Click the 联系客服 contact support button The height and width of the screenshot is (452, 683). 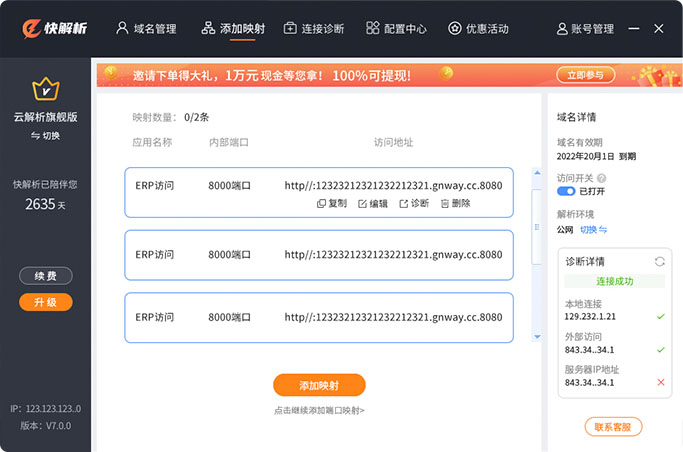coord(613,427)
